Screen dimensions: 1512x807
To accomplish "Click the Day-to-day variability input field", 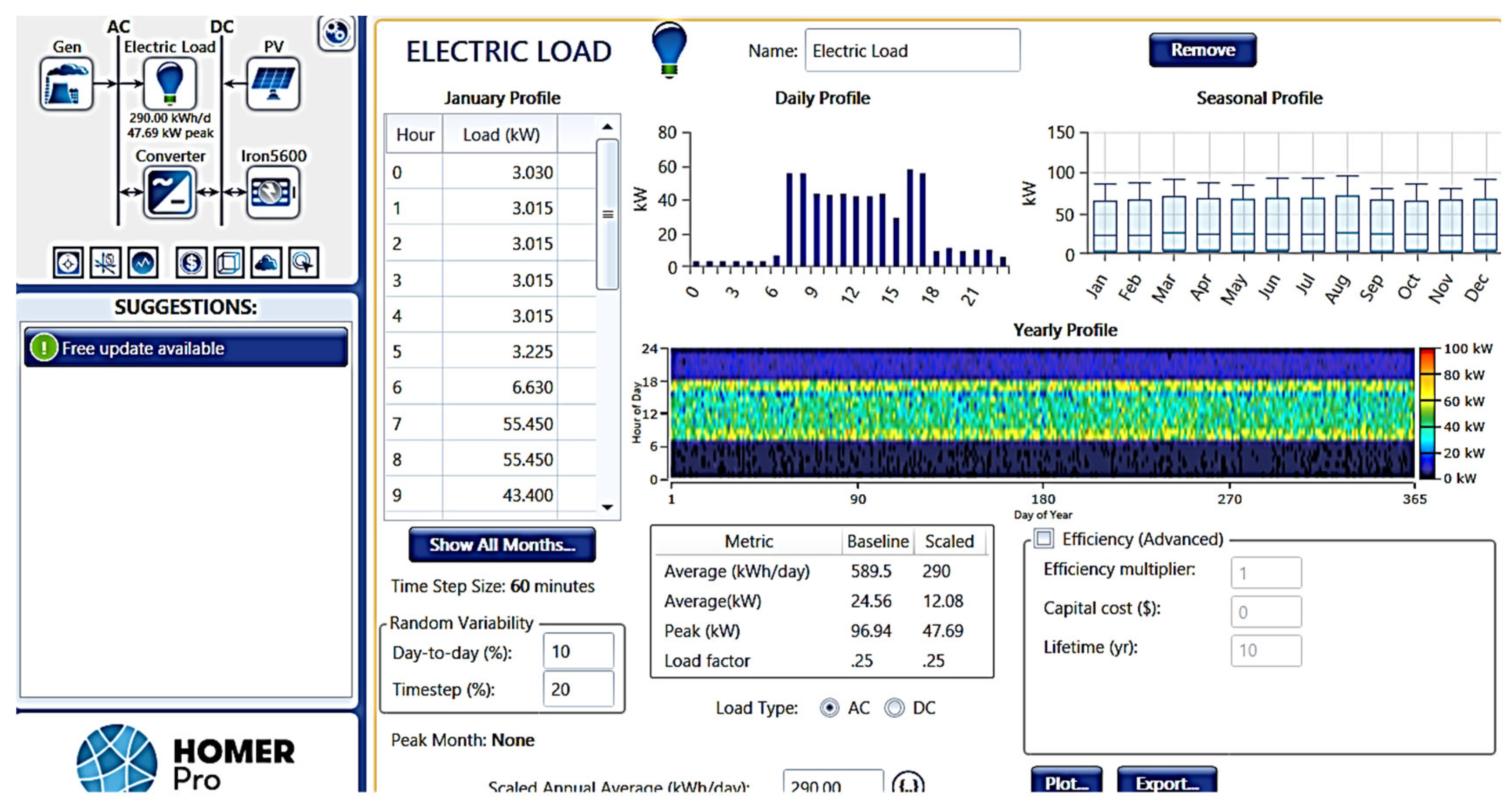I will (x=578, y=651).
